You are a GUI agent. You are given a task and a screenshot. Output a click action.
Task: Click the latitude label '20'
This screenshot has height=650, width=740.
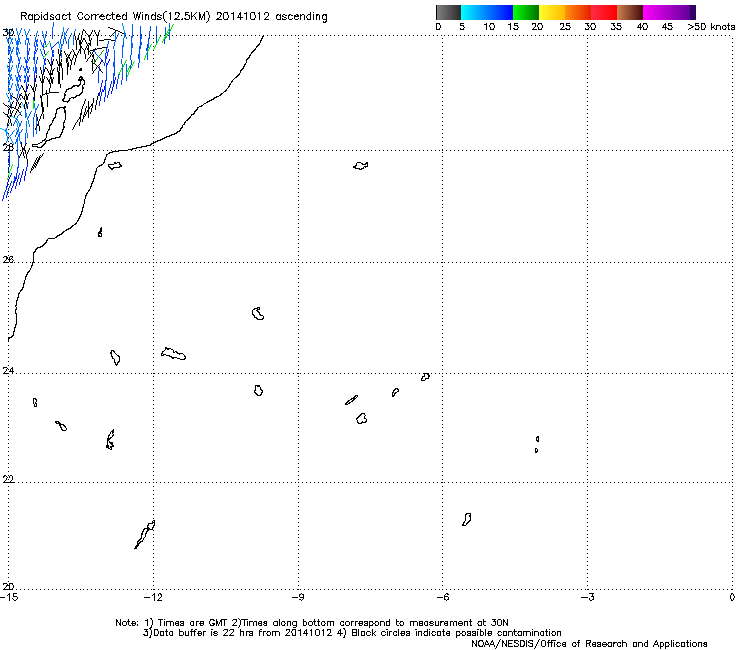pos(8,587)
